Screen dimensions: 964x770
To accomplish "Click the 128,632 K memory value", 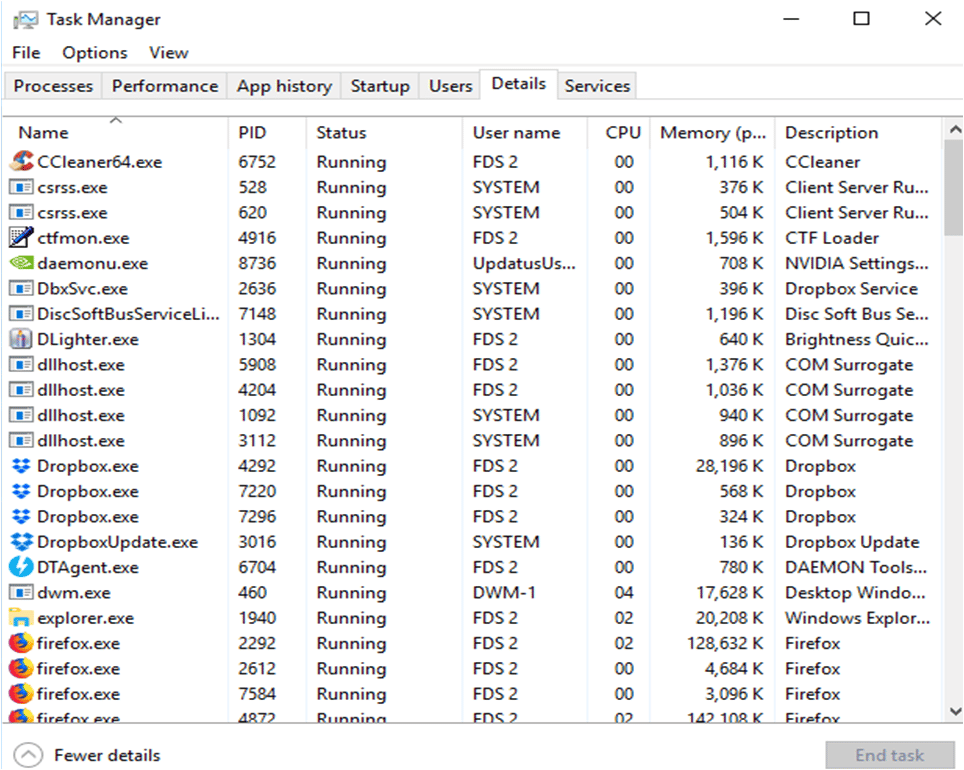I will (725, 643).
